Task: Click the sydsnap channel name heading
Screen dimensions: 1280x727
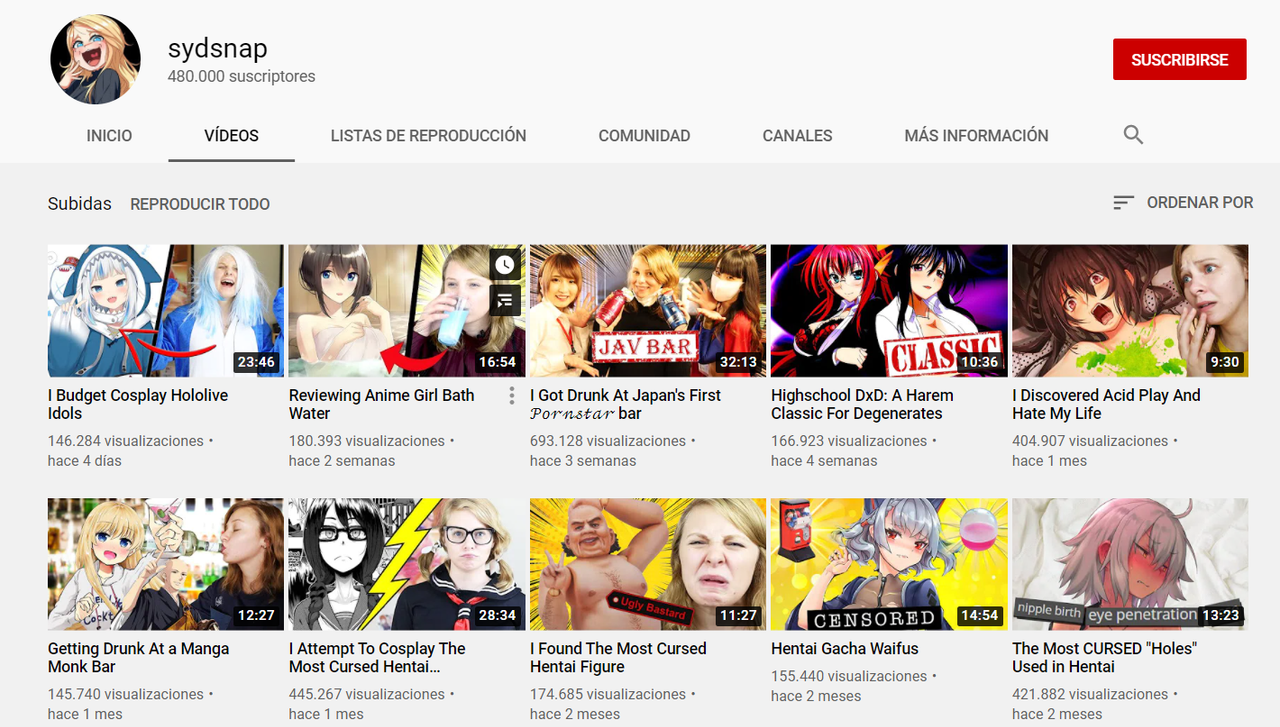Action: 217,48
